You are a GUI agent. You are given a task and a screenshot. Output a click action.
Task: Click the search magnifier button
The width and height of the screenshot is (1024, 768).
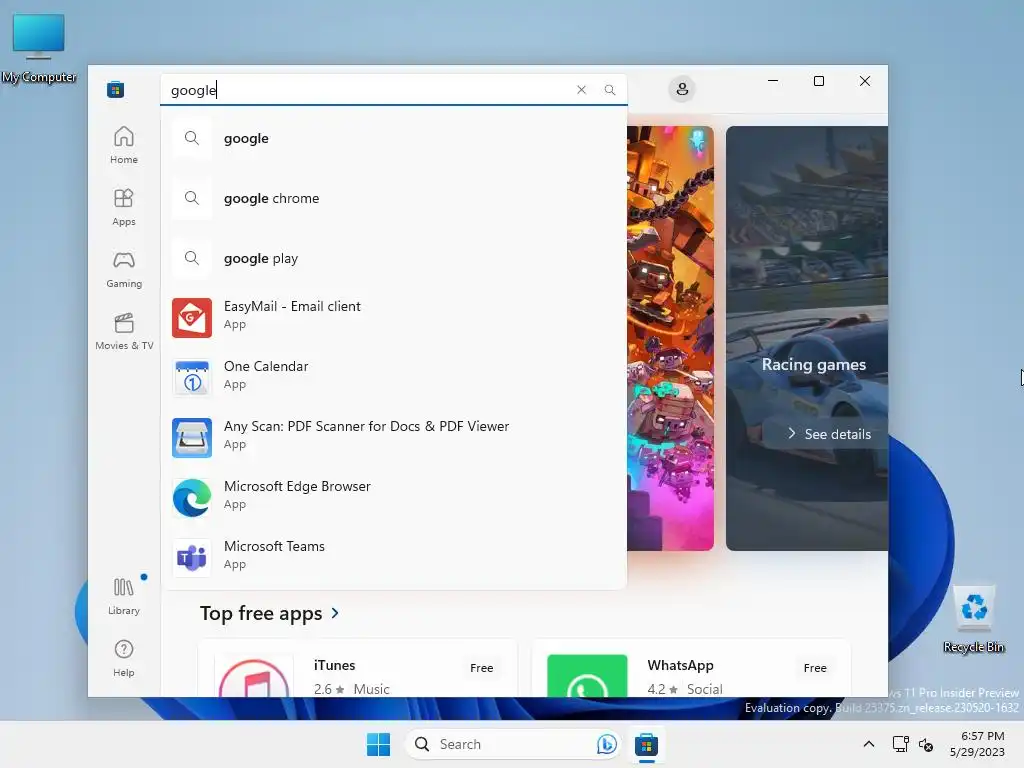(609, 89)
